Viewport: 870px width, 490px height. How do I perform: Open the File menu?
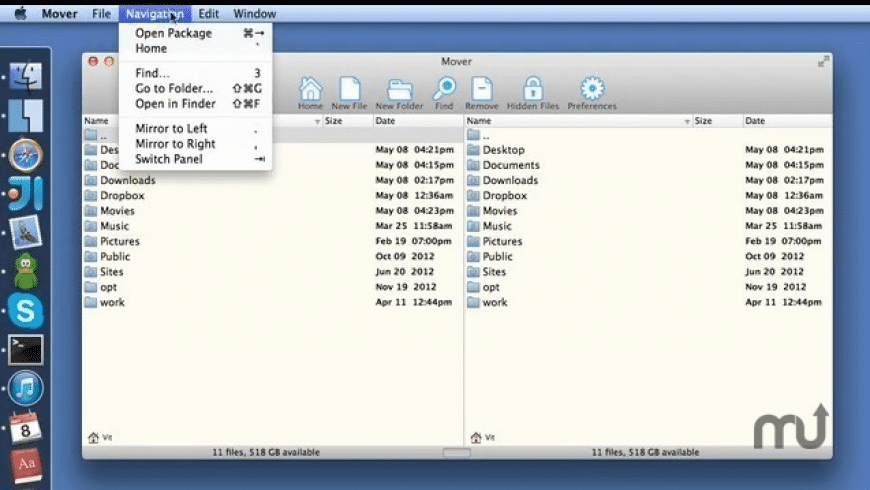coord(101,13)
